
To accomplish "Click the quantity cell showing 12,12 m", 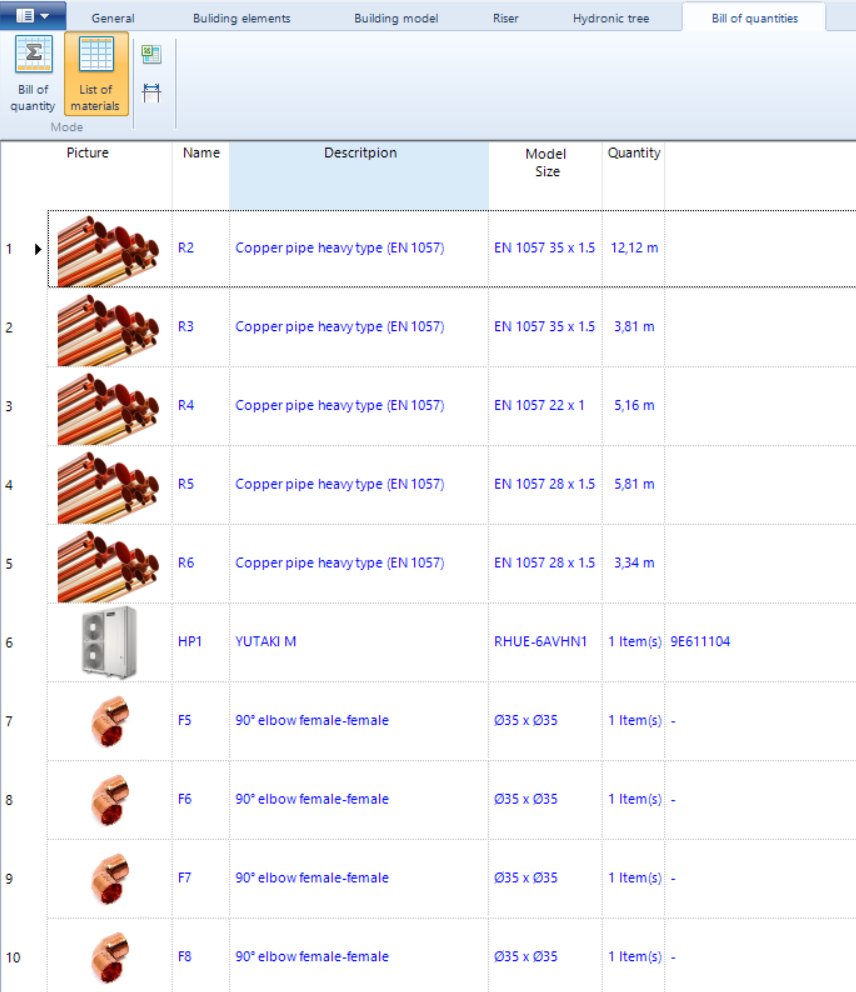I will [x=633, y=248].
